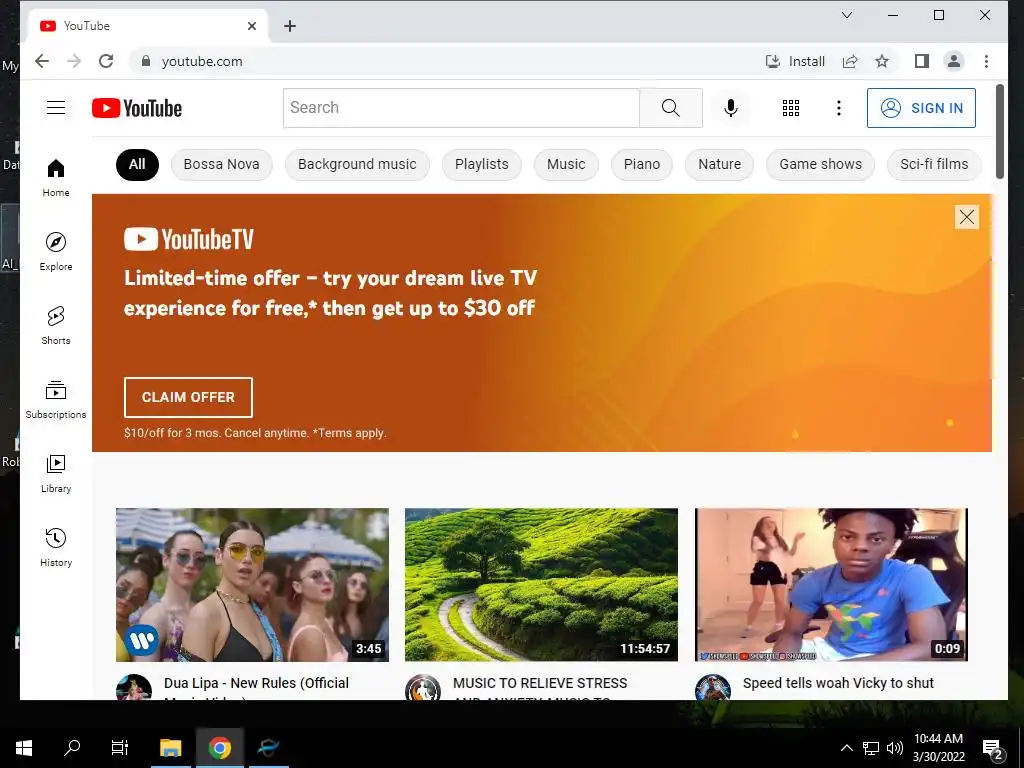Click the Chrome taskbar icon
Image resolution: width=1024 pixels, height=768 pixels.
220,748
